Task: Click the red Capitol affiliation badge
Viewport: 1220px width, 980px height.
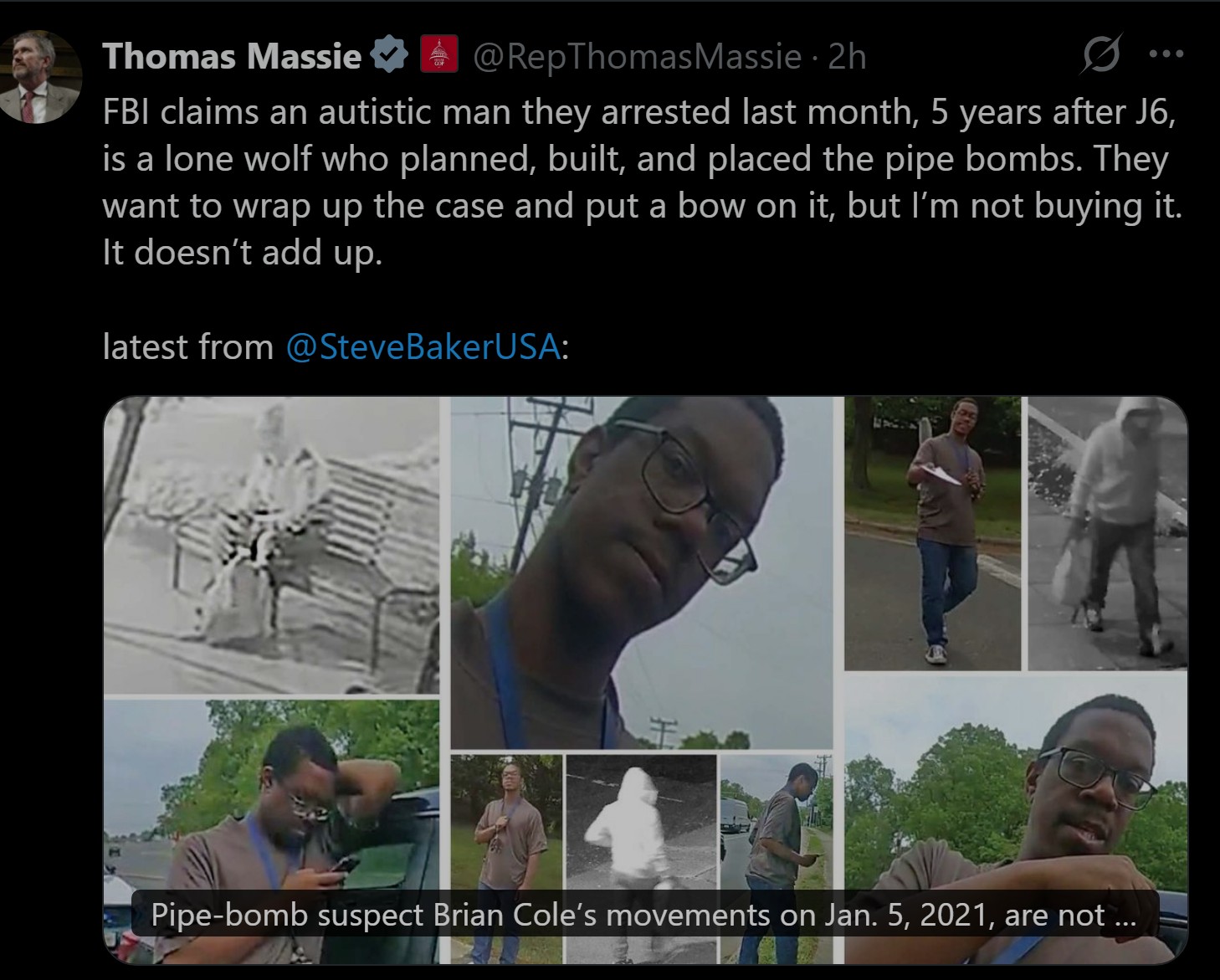Action: 438,56
